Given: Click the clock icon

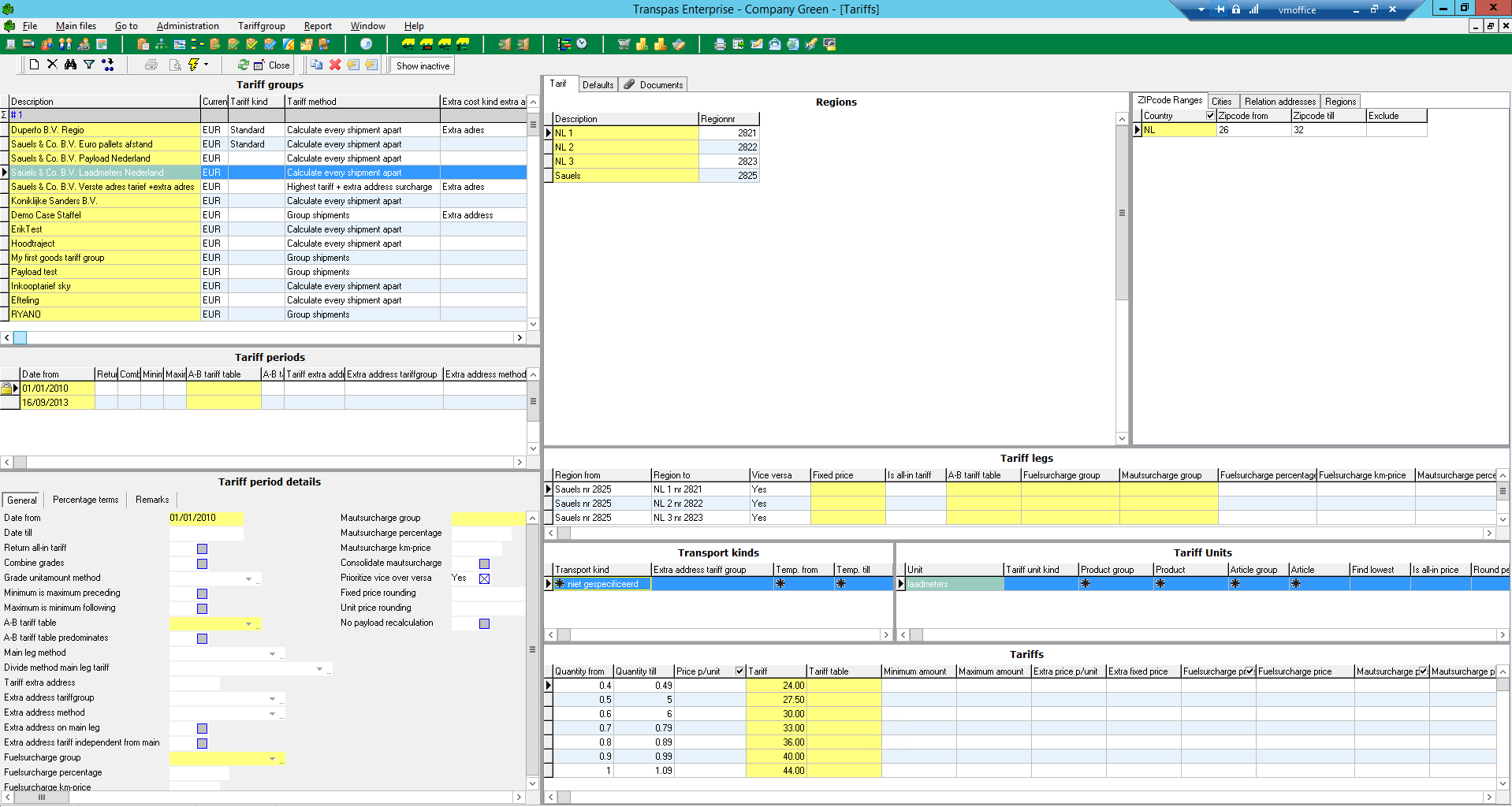Looking at the screenshot, I should [582, 44].
